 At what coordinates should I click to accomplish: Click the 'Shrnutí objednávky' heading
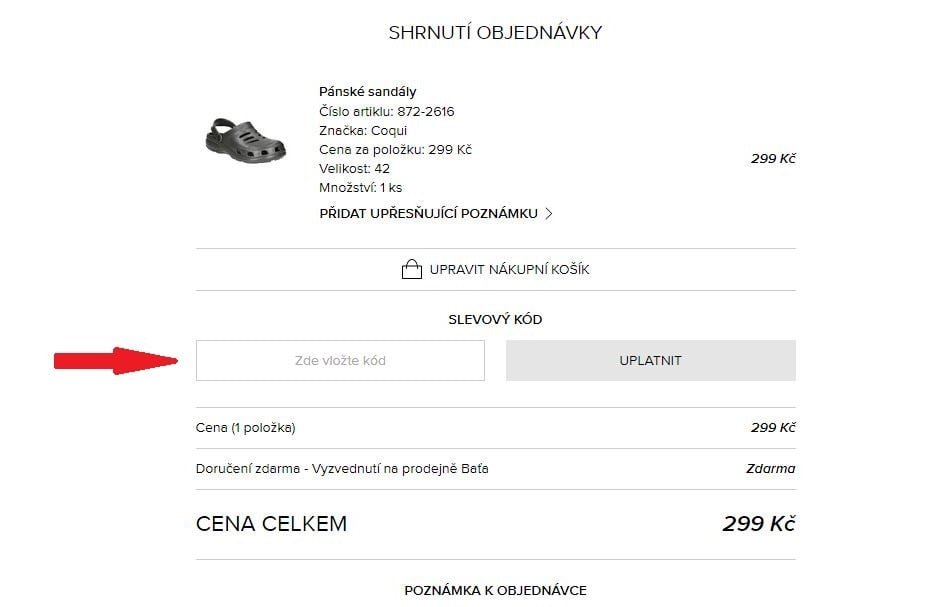click(495, 33)
